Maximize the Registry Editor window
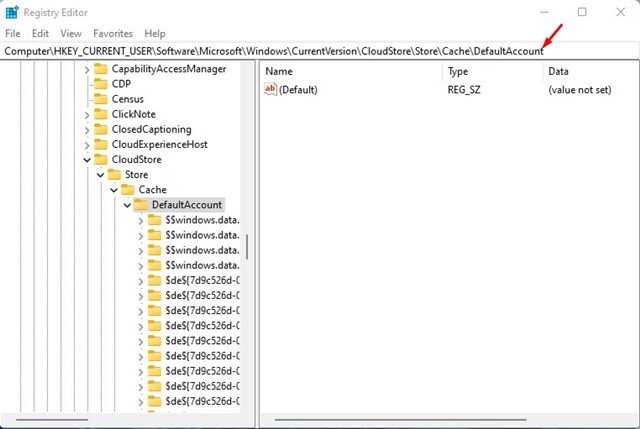Screen dimensions: 640x429 (582, 12)
